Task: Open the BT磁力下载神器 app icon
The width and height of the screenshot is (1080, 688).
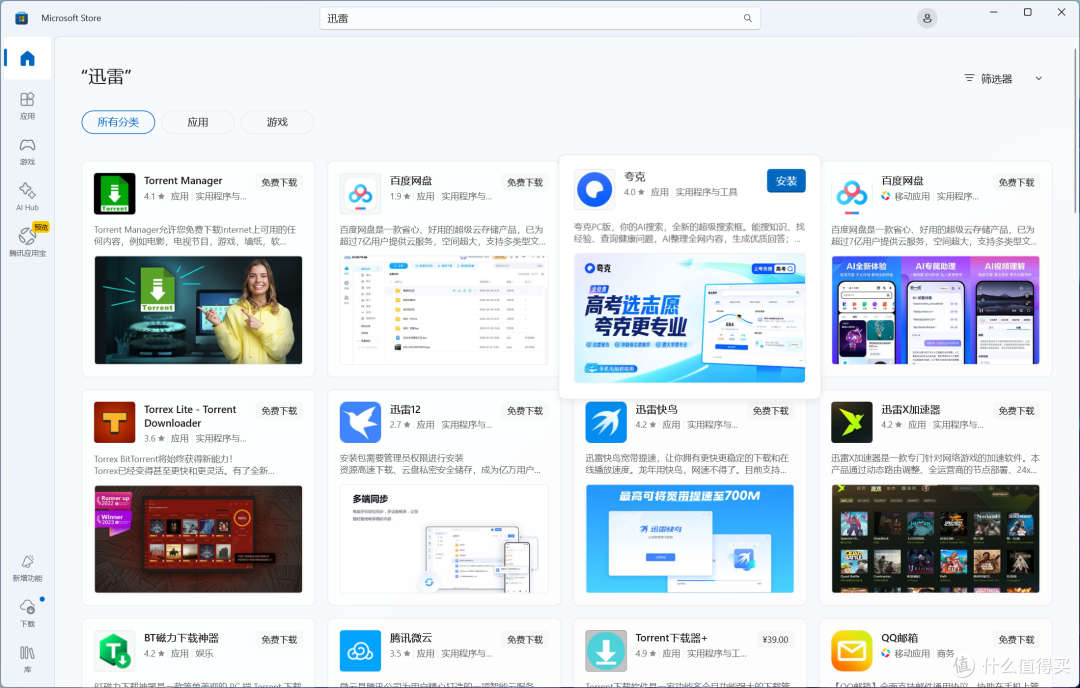Action: tap(114, 651)
